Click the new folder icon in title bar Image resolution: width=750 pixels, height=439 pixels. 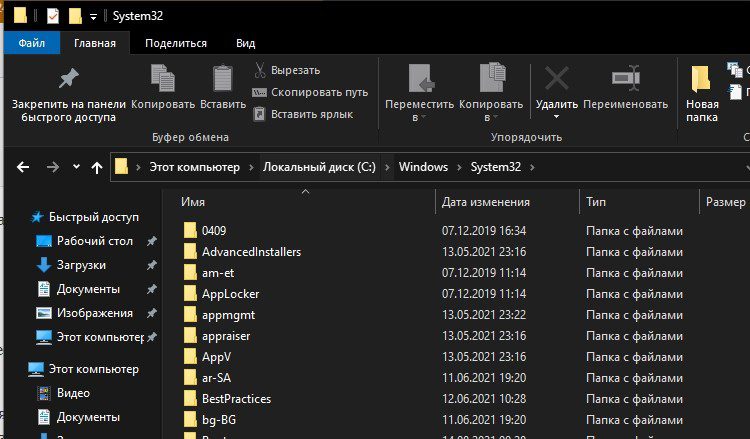(x=75, y=16)
